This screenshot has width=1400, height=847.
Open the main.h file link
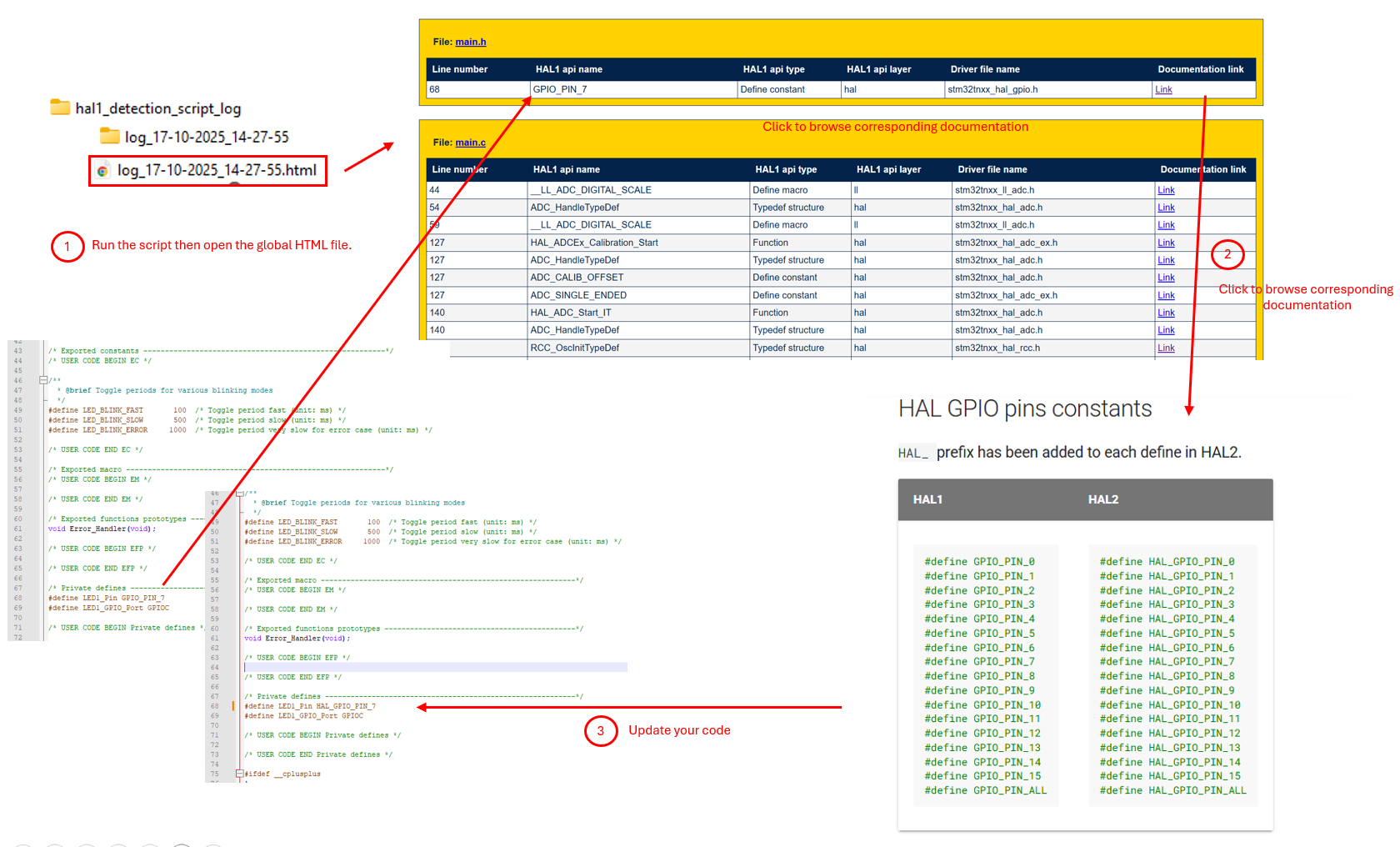coord(470,42)
